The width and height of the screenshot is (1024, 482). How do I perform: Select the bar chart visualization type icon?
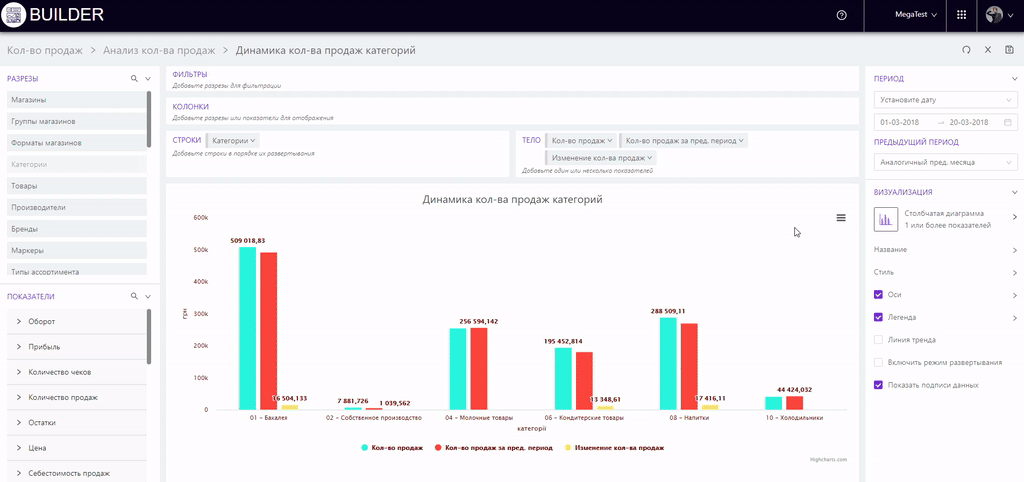click(886, 219)
